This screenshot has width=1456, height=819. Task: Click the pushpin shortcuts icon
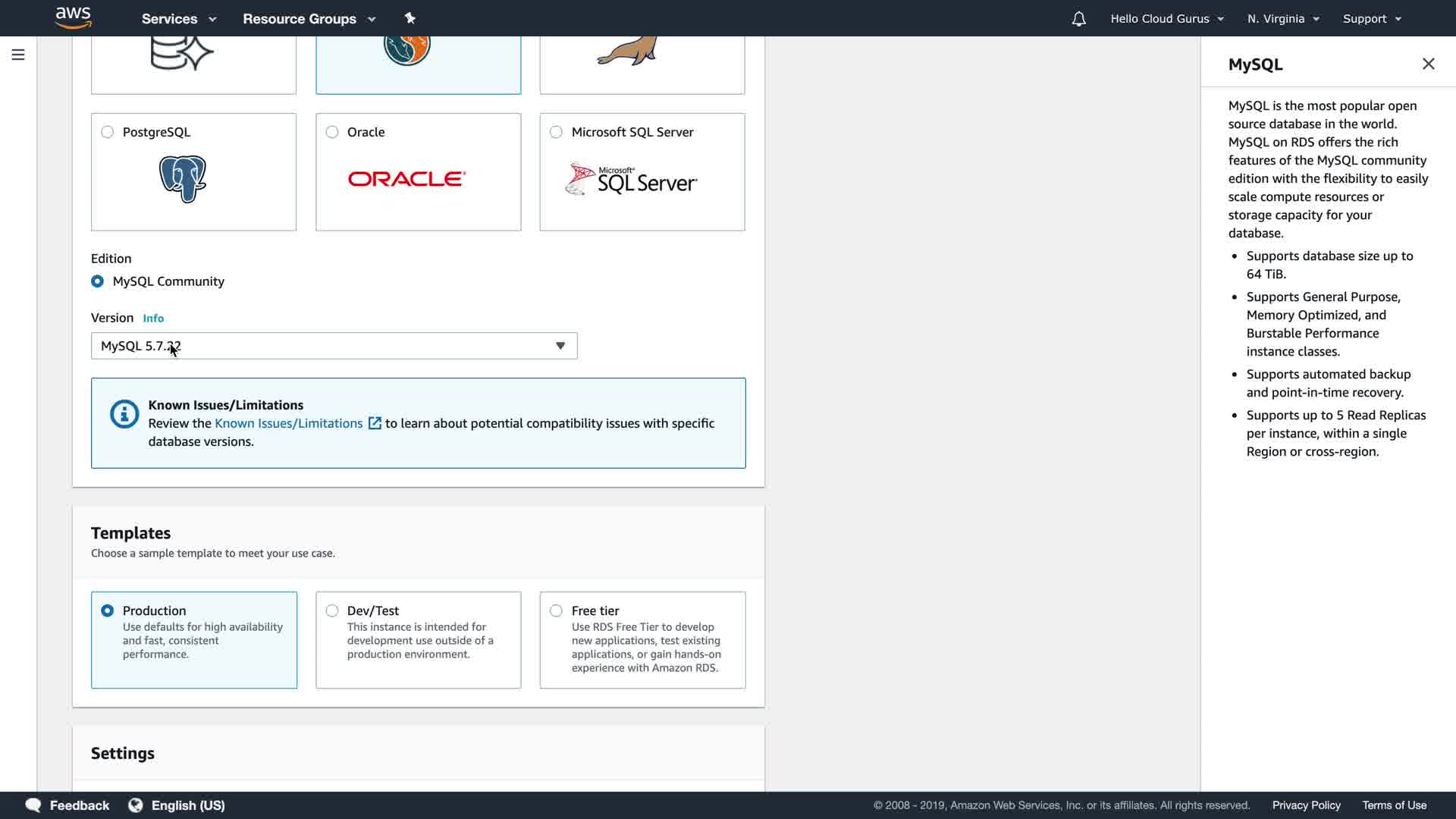coord(409,18)
